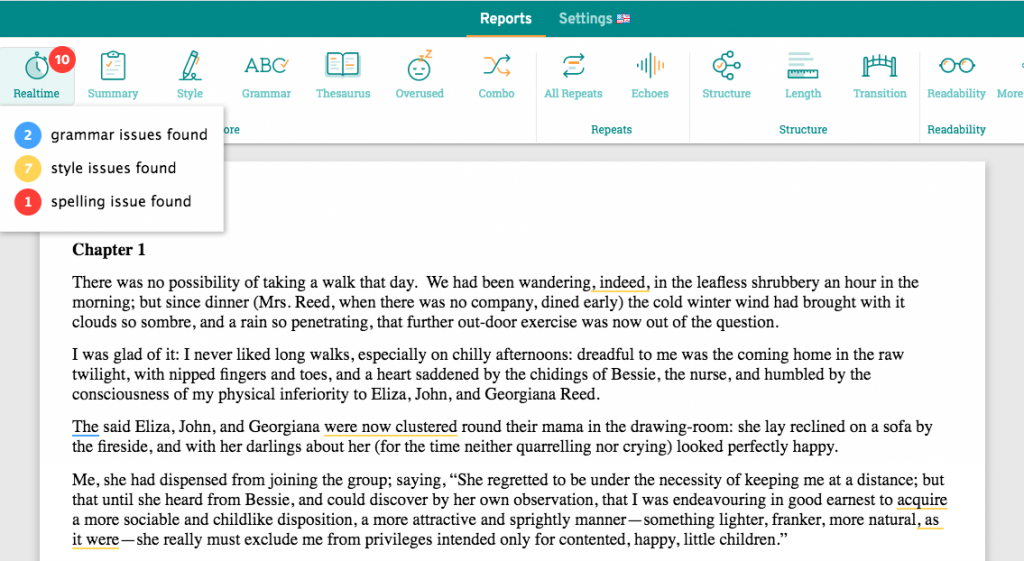Click the blue 2 grammar count circle
Viewport: 1024px width, 561px height.
tap(27, 135)
